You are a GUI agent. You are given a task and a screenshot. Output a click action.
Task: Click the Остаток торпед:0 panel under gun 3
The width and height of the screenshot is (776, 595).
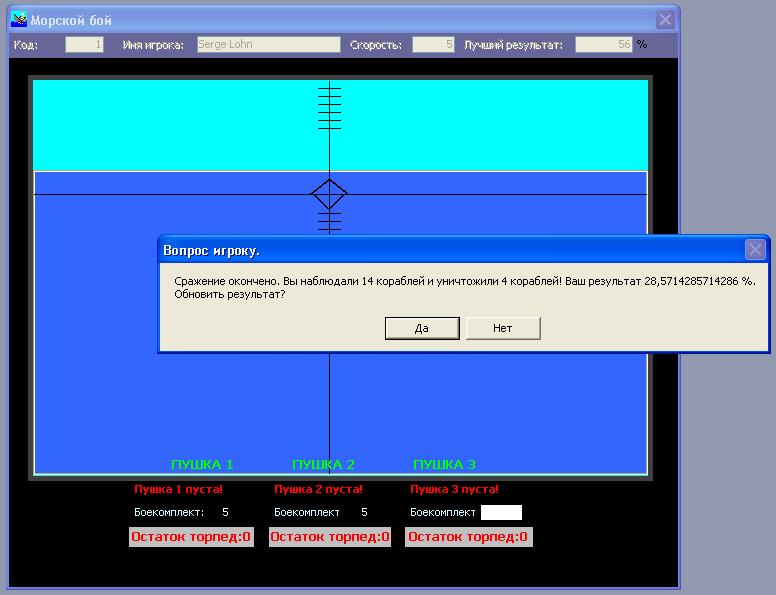469,537
